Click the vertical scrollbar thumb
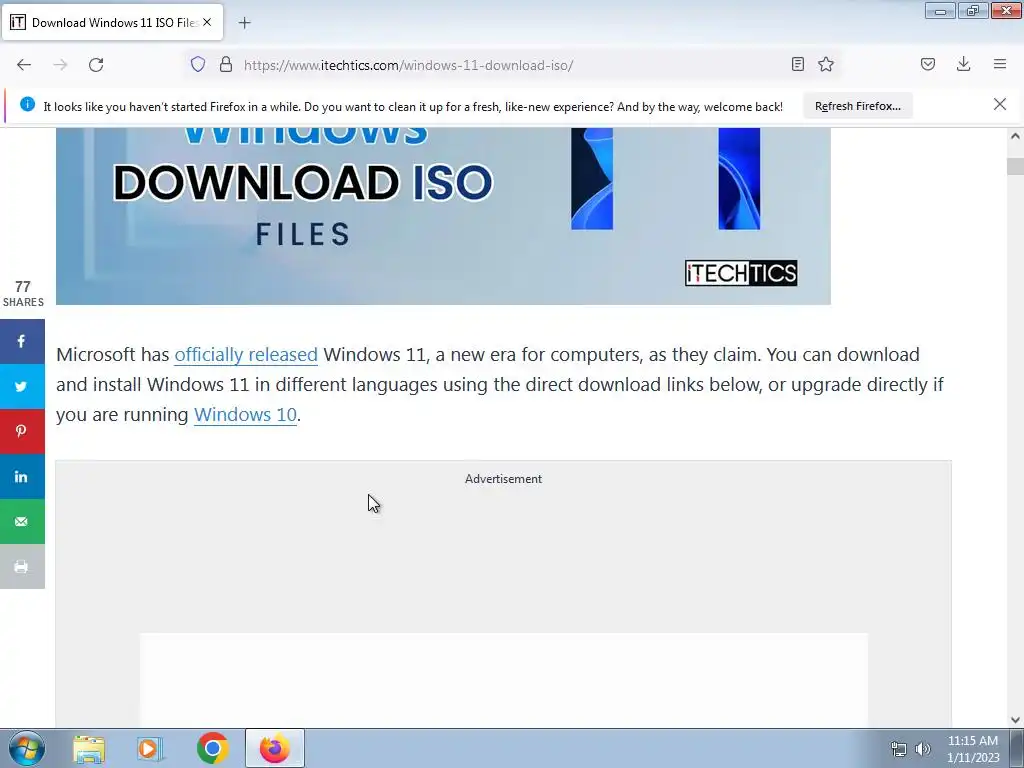The height and width of the screenshot is (768, 1024). 1015,167
